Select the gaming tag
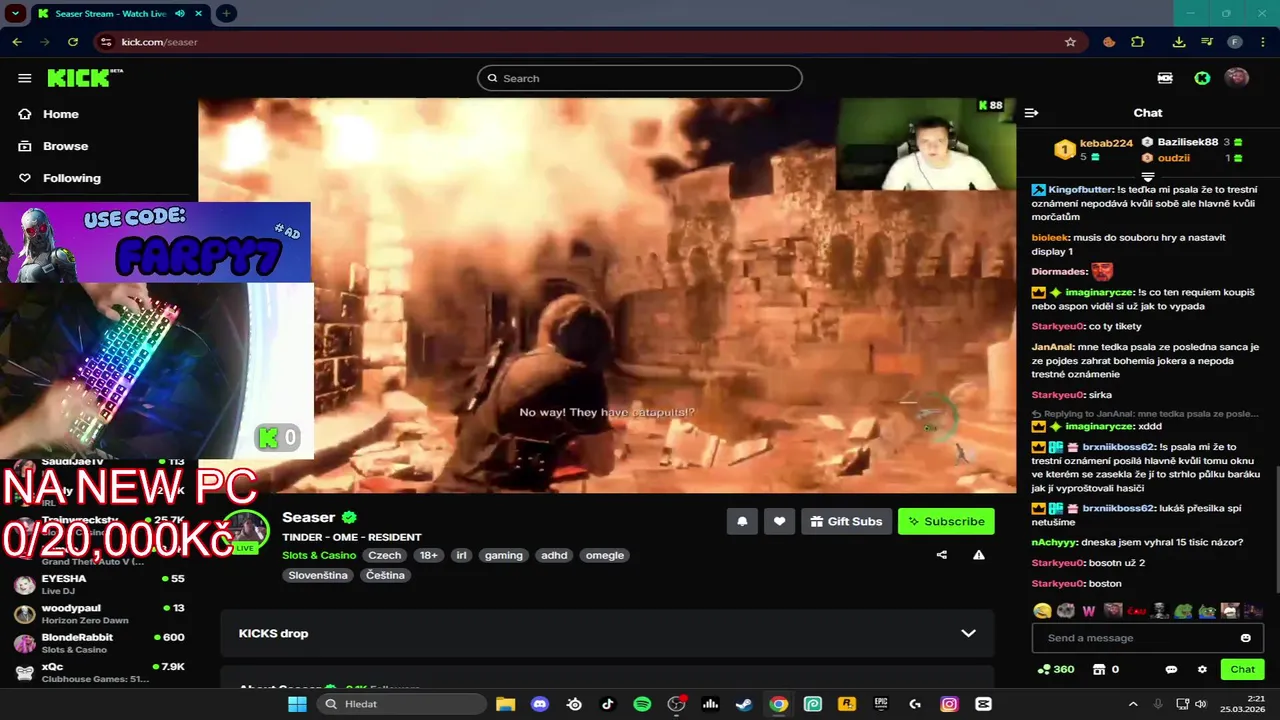 [504, 555]
